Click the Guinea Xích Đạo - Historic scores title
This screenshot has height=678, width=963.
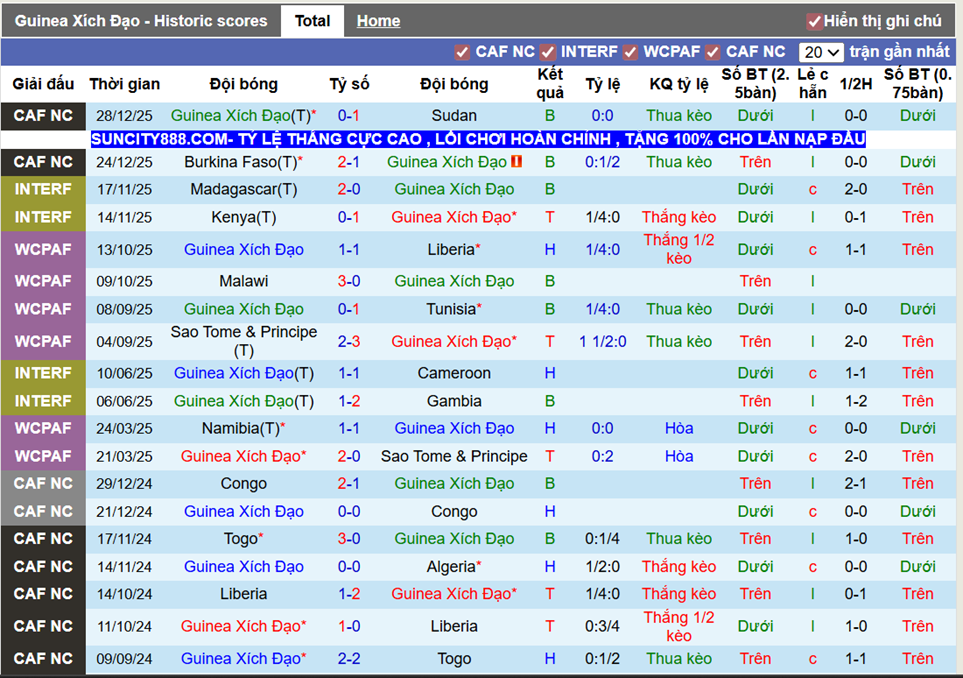click(x=141, y=21)
